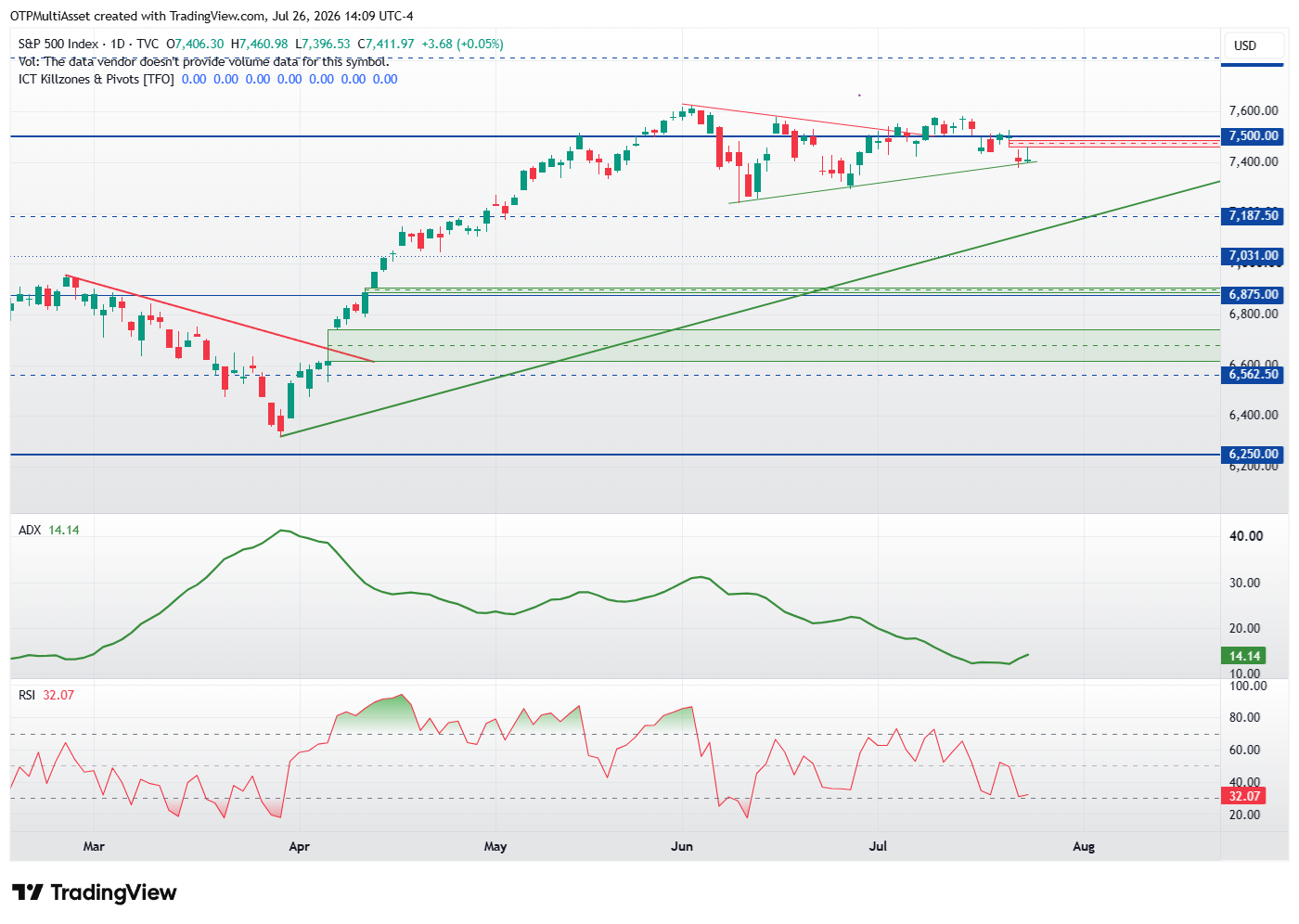Click the +3.68 (+0.05%) change value
1299x924 pixels.
(462, 44)
